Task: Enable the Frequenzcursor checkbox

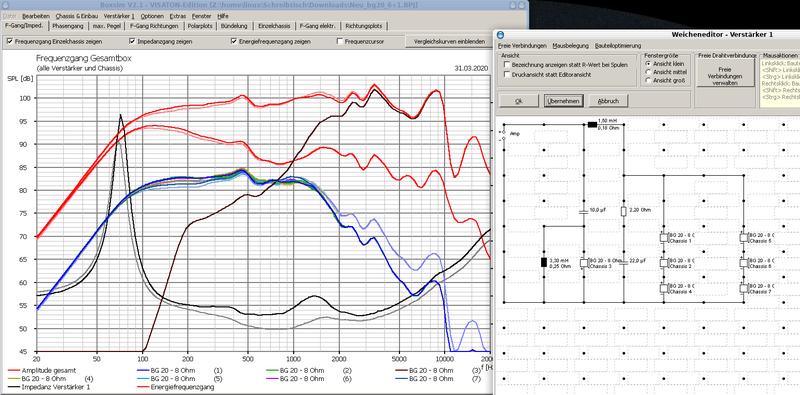Action: click(340, 41)
